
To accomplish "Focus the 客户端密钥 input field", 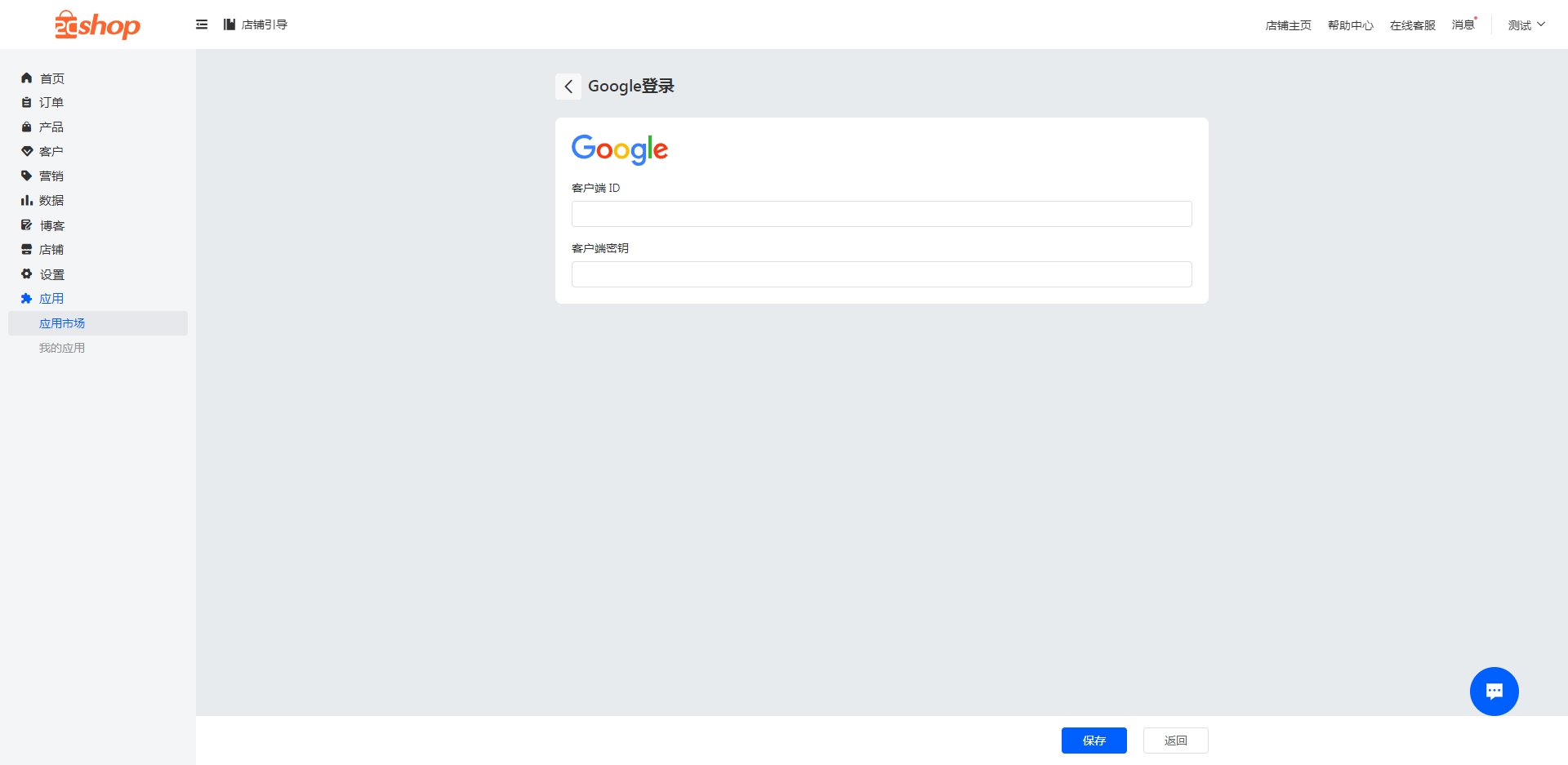I will tap(882, 274).
